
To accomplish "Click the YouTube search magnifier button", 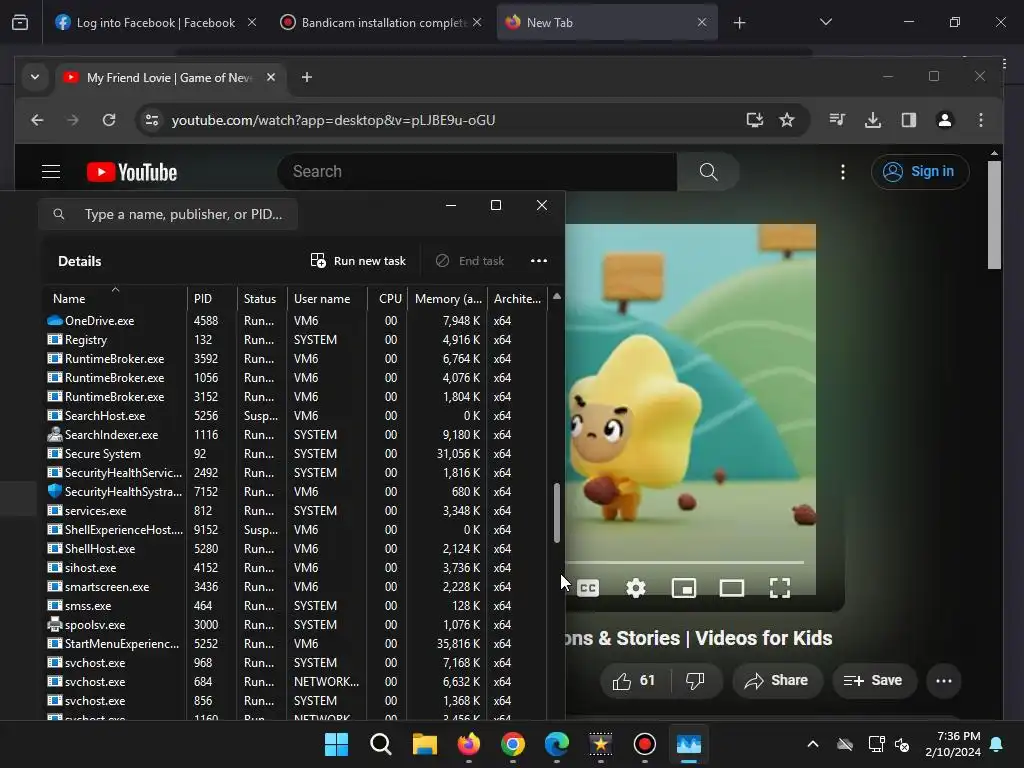I will point(709,172).
